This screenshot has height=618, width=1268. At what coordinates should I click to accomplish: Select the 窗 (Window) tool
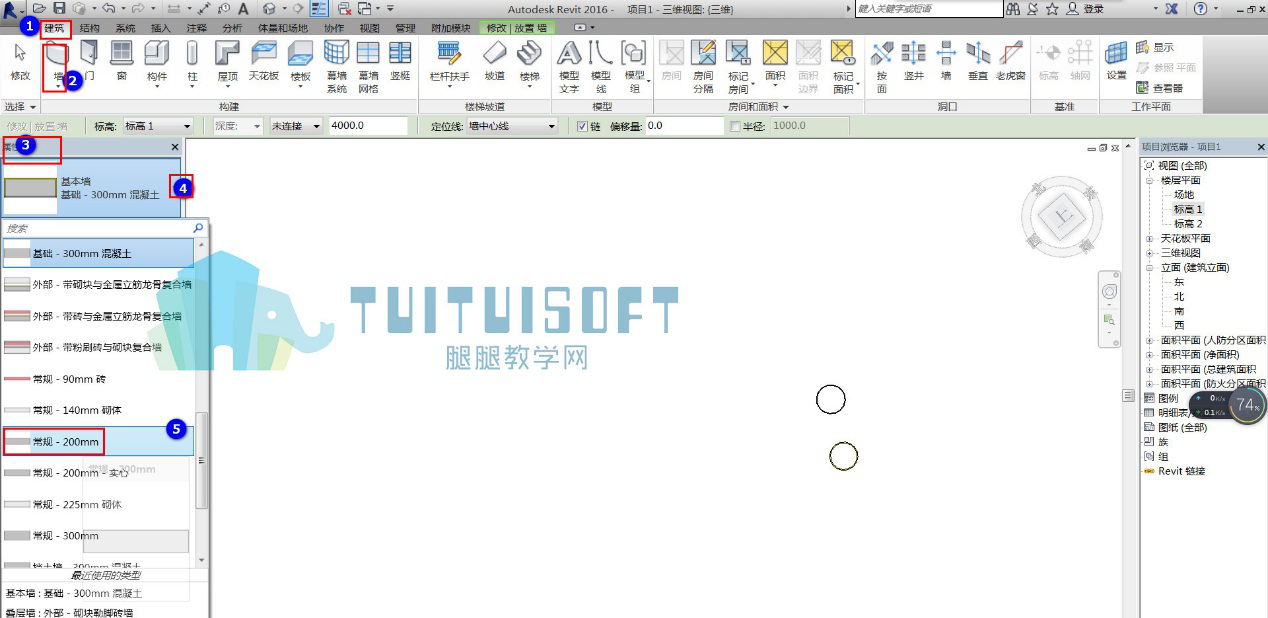coord(121,60)
